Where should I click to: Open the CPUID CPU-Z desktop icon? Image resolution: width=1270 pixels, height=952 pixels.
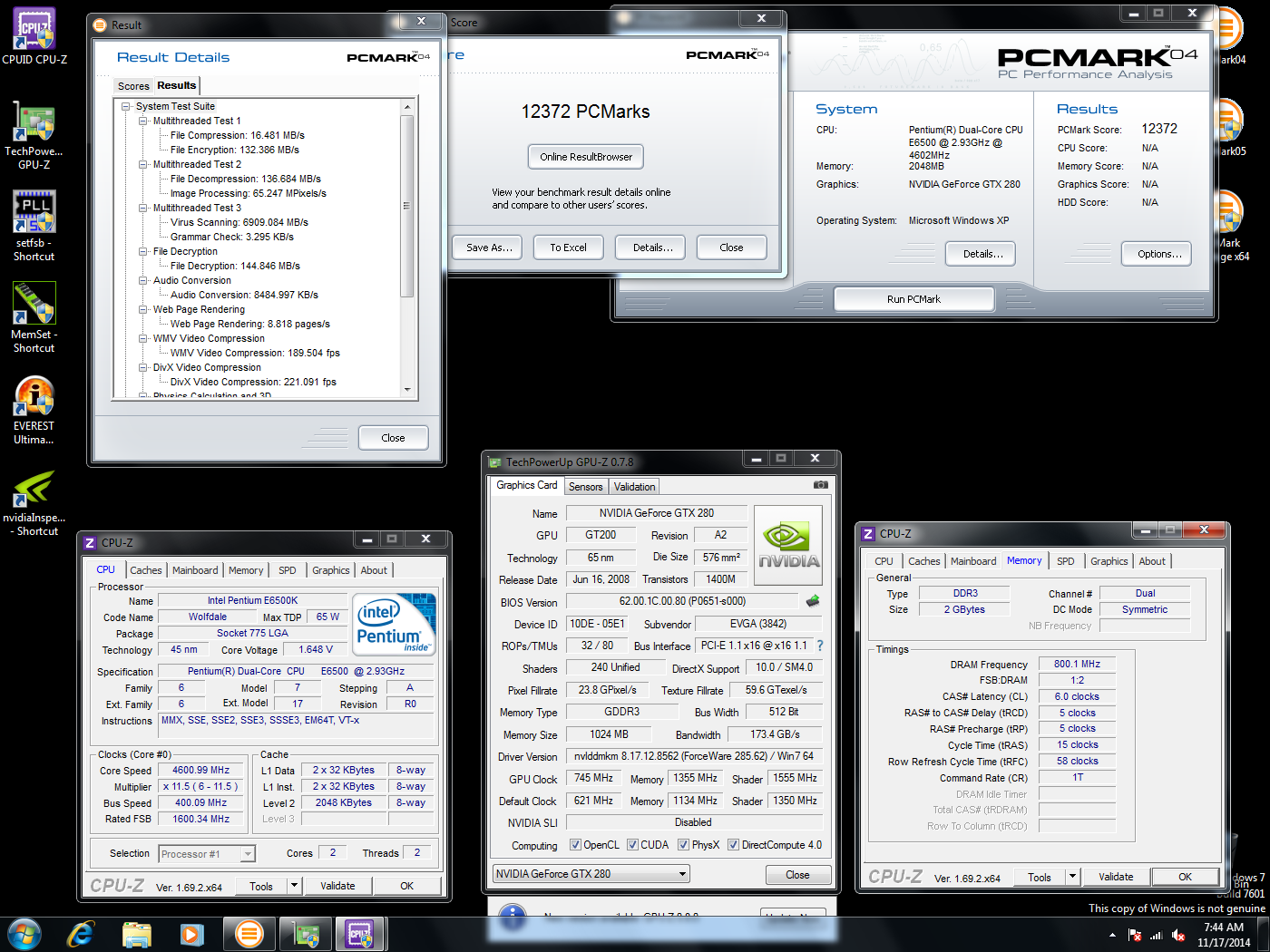pos(34,29)
